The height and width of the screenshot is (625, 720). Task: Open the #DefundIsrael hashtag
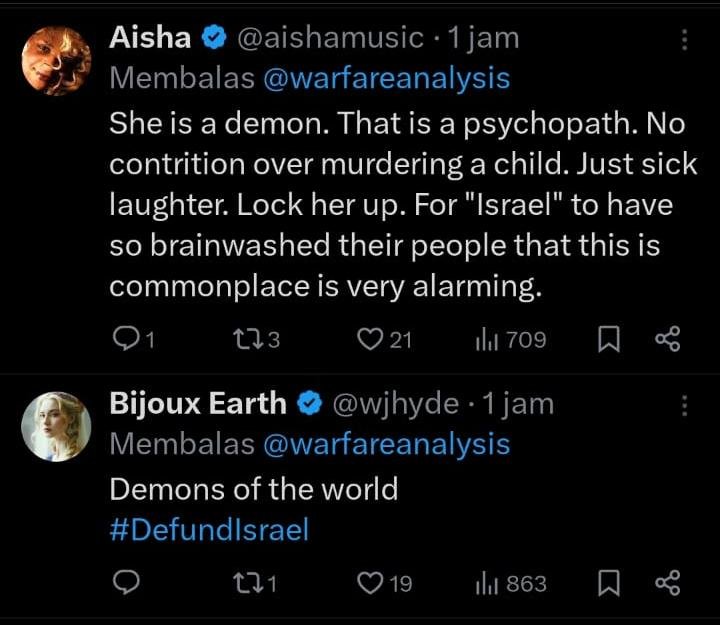tap(209, 529)
